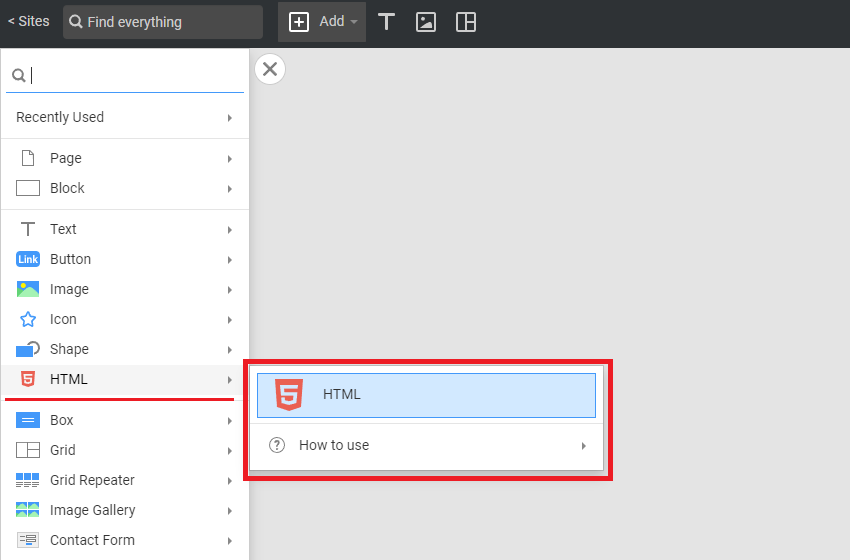Screen dimensions: 850x560
Task: Select the HTML item in left list
Action: [125, 379]
